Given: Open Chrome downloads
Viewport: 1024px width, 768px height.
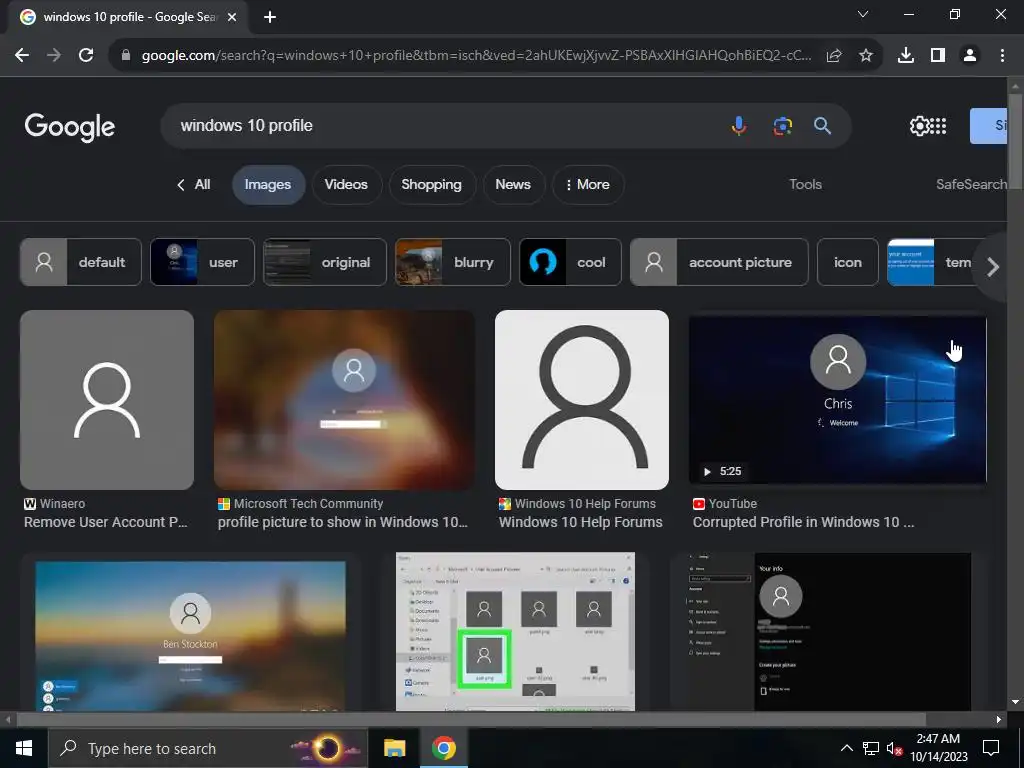Looking at the screenshot, I should click(906, 56).
